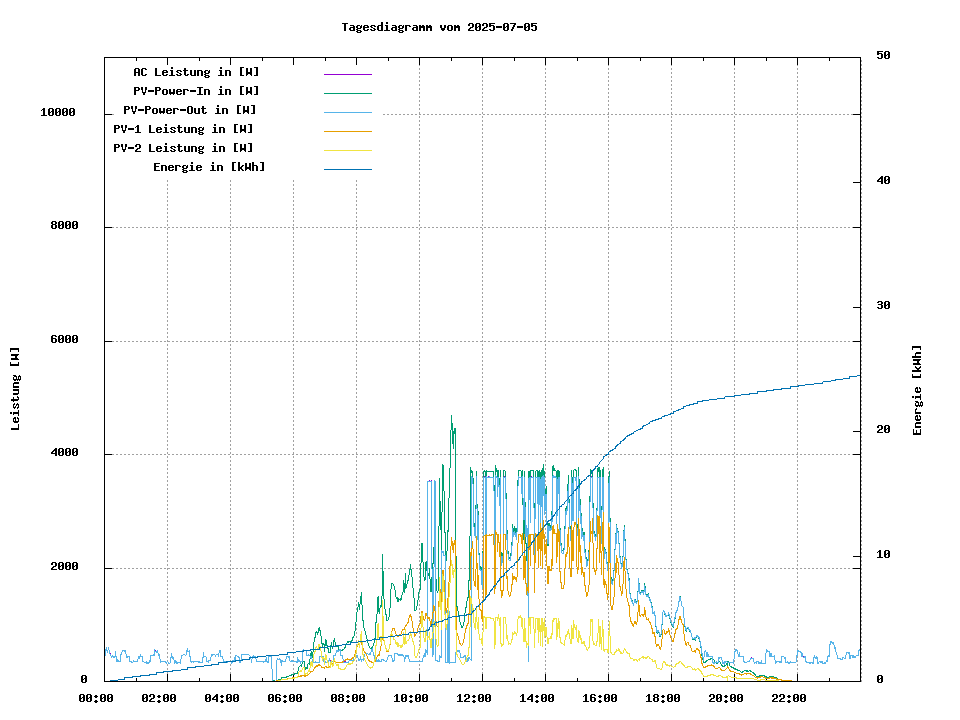
Task: Pick the PV-1 Leistung in [W] legend label
Action: point(183,129)
